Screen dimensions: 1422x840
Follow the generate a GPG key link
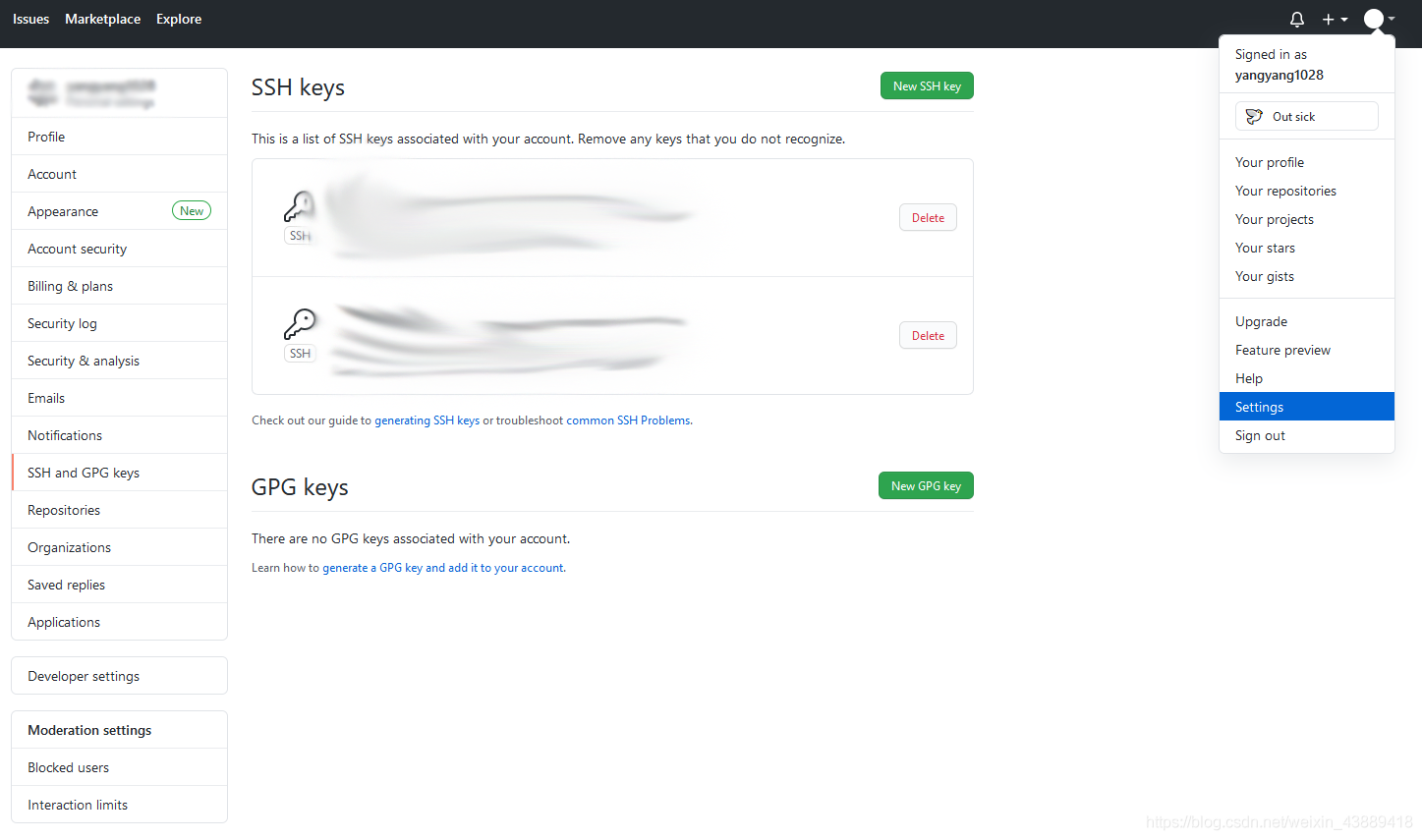tap(443, 568)
